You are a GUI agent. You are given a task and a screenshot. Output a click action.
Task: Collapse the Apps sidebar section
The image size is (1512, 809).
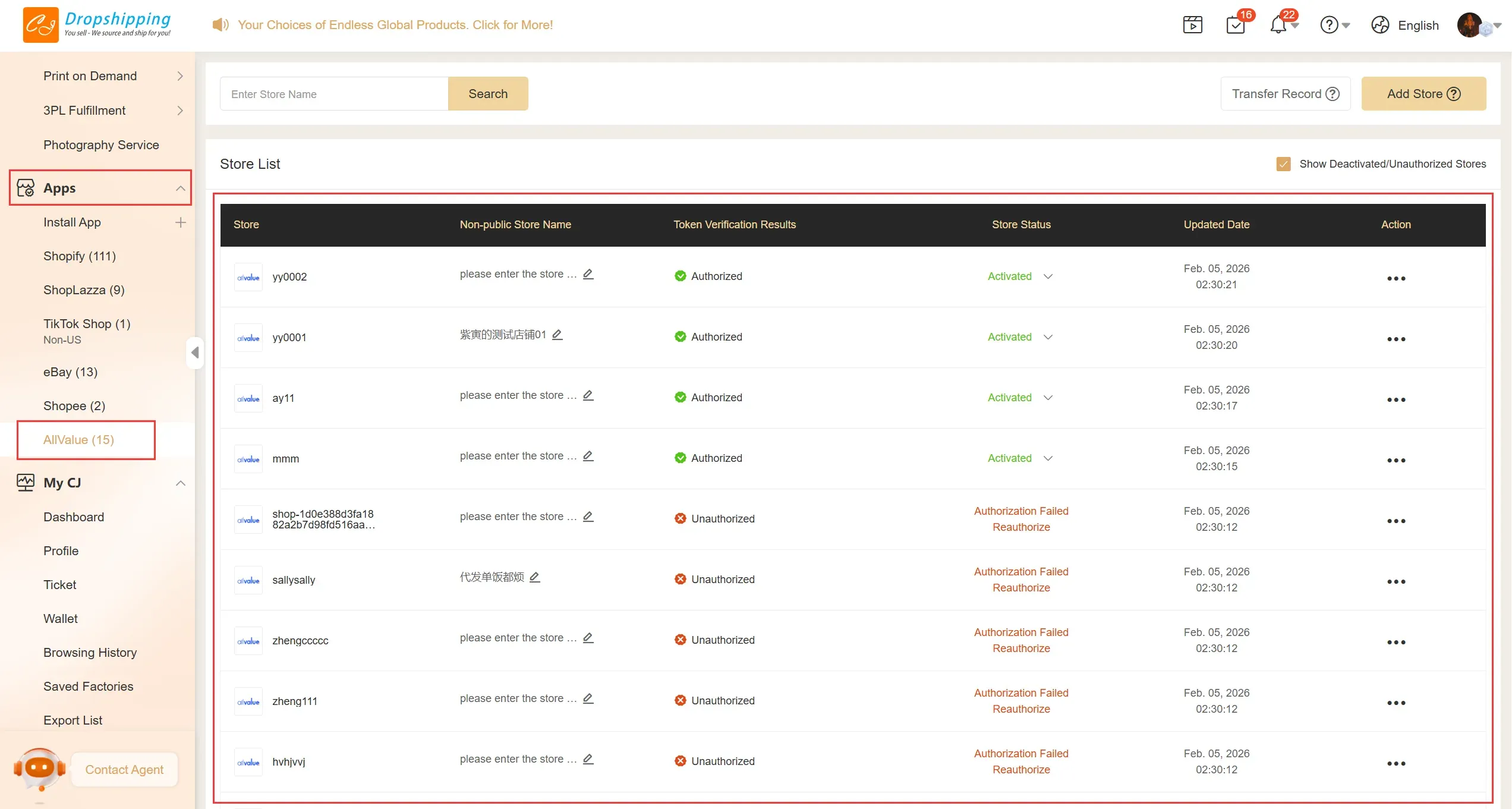click(x=181, y=188)
